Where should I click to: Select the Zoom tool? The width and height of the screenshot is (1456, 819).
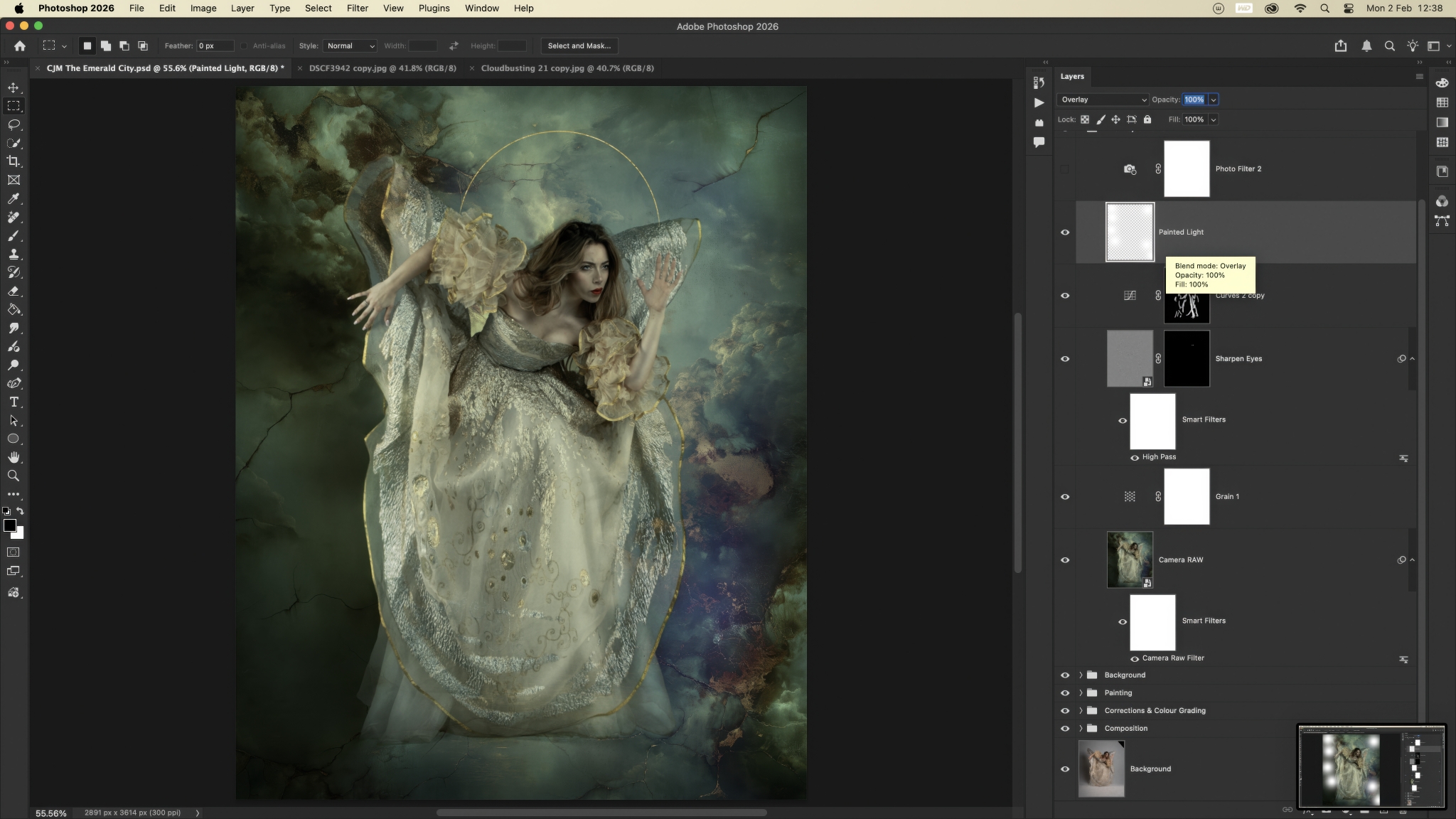click(14, 476)
